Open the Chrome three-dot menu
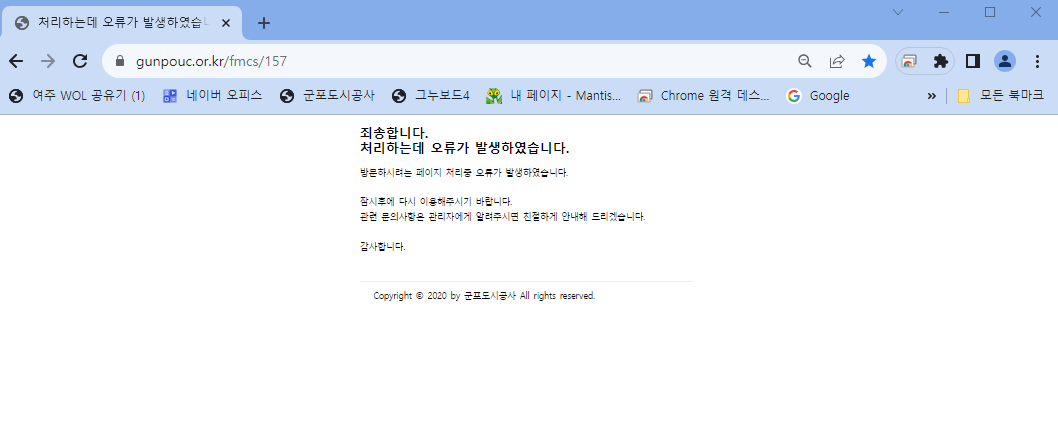 (1036, 61)
